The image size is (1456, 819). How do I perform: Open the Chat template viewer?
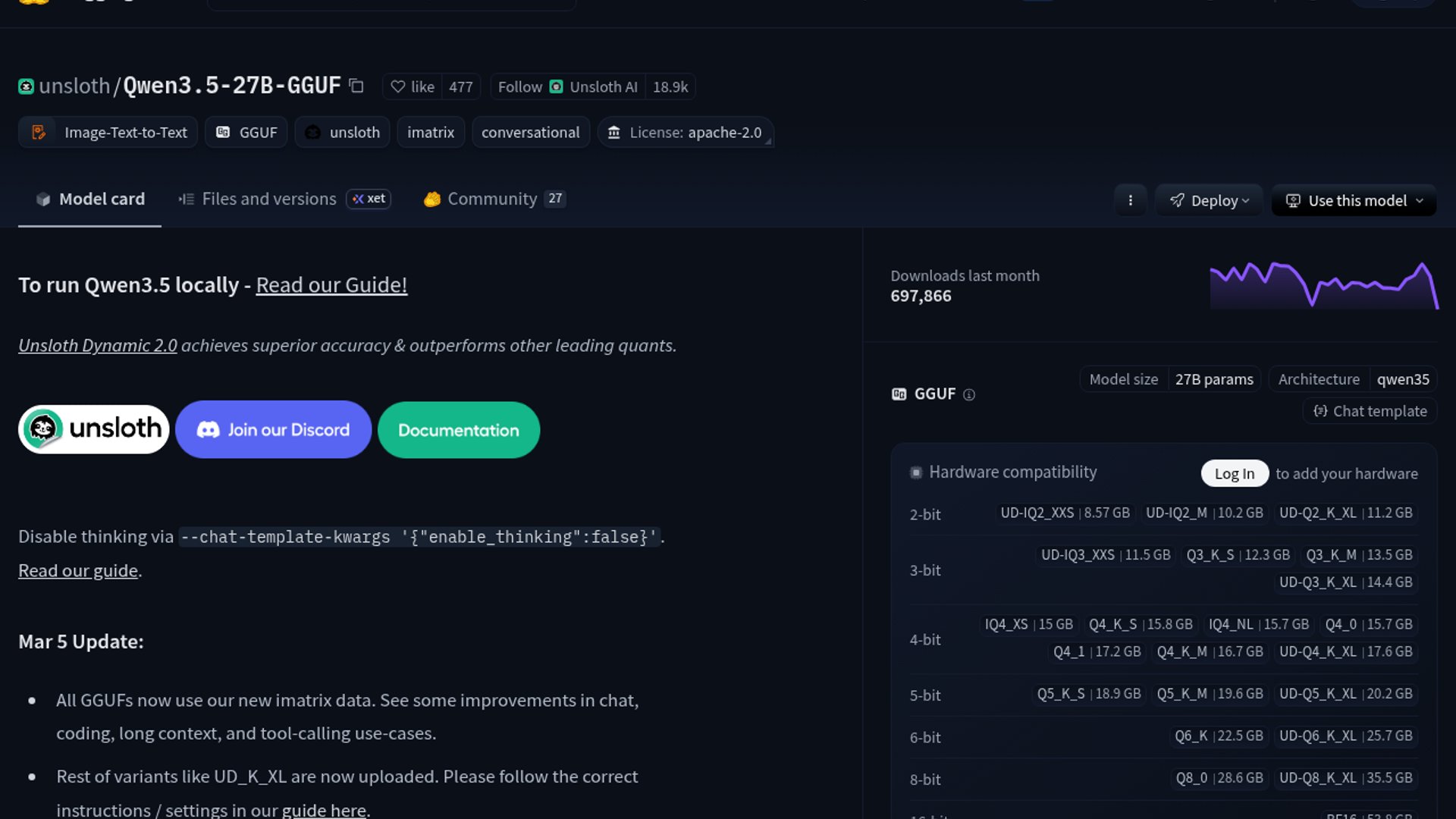[x=1370, y=411]
